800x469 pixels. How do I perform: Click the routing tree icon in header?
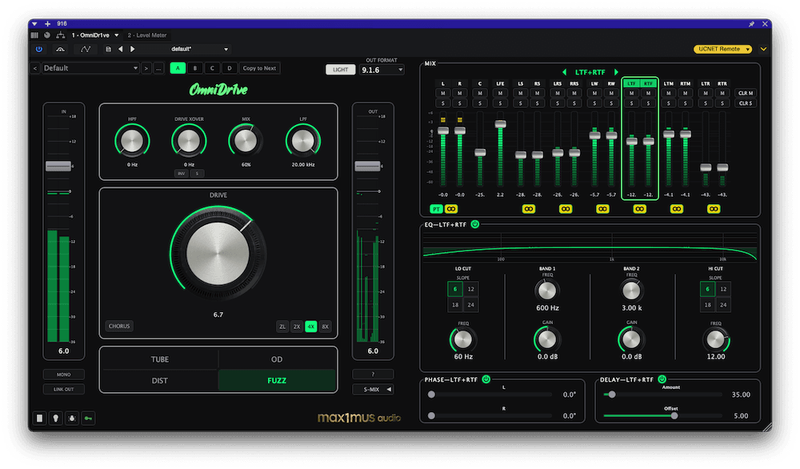pyautogui.click(x=60, y=35)
